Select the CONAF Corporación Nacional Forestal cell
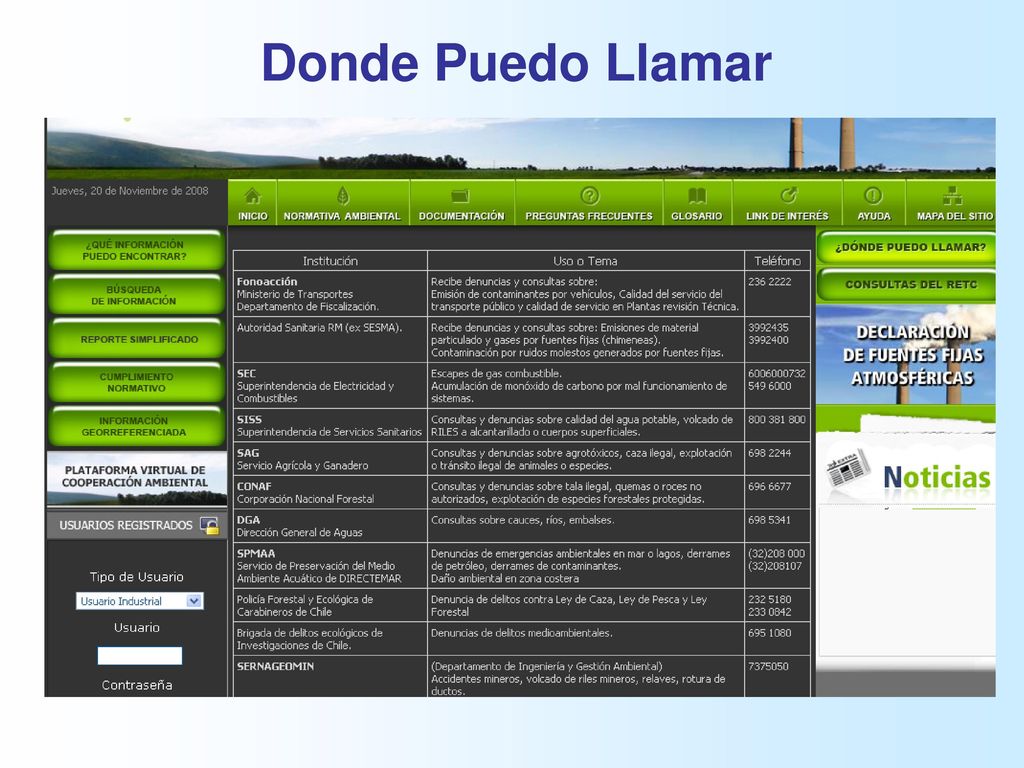 pyautogui.click(x=330, y=492)
